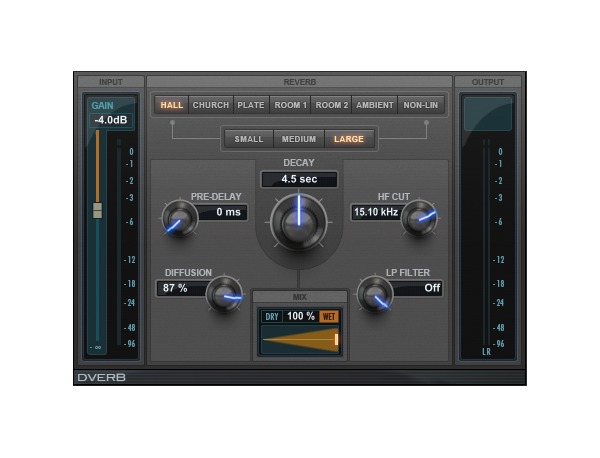This screenshot has width=600, height=458.
Task: Click the INPUT section header
Action: point(111,82)
